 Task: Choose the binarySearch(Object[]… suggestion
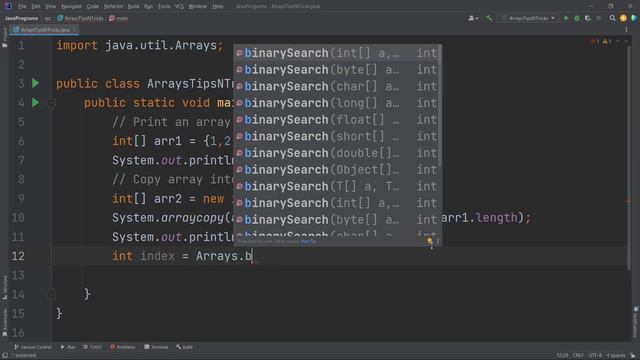(337, 170)
